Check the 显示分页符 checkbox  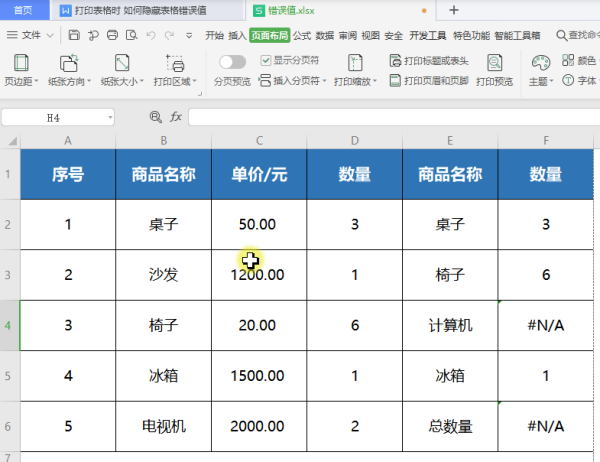click(x=265, y=61)
